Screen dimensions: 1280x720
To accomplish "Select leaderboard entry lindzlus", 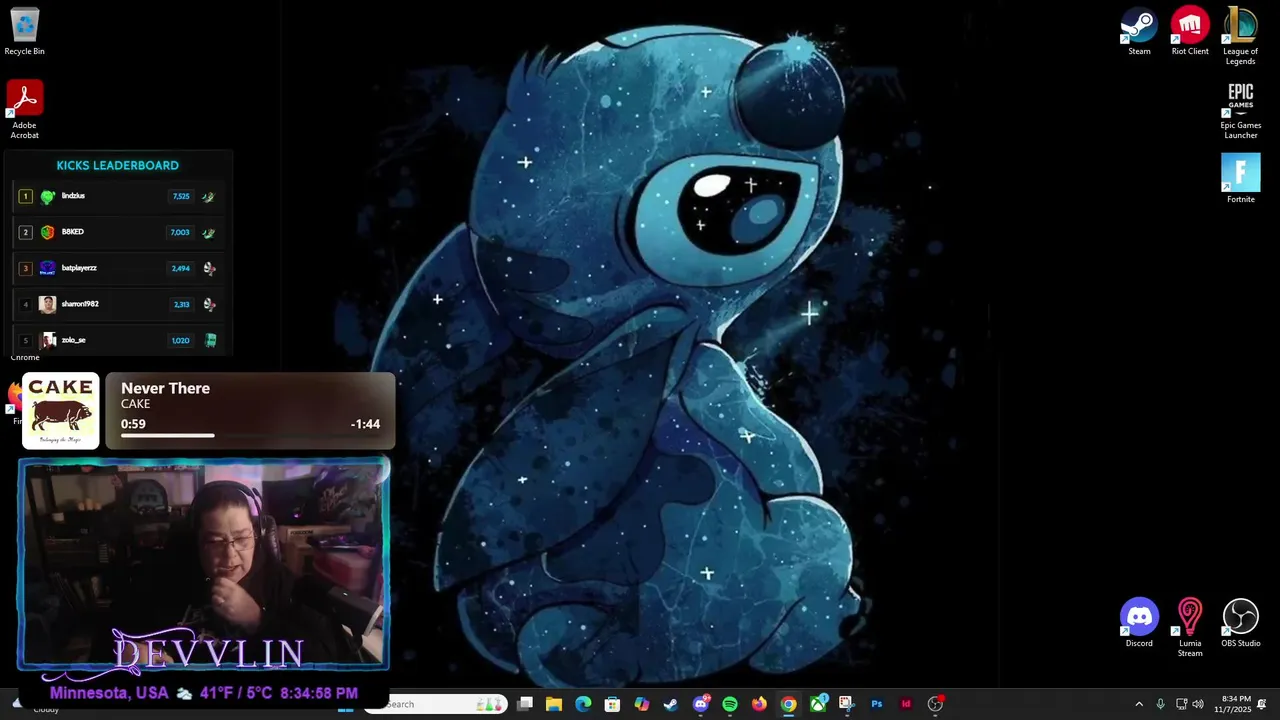I will pos(118,196).
